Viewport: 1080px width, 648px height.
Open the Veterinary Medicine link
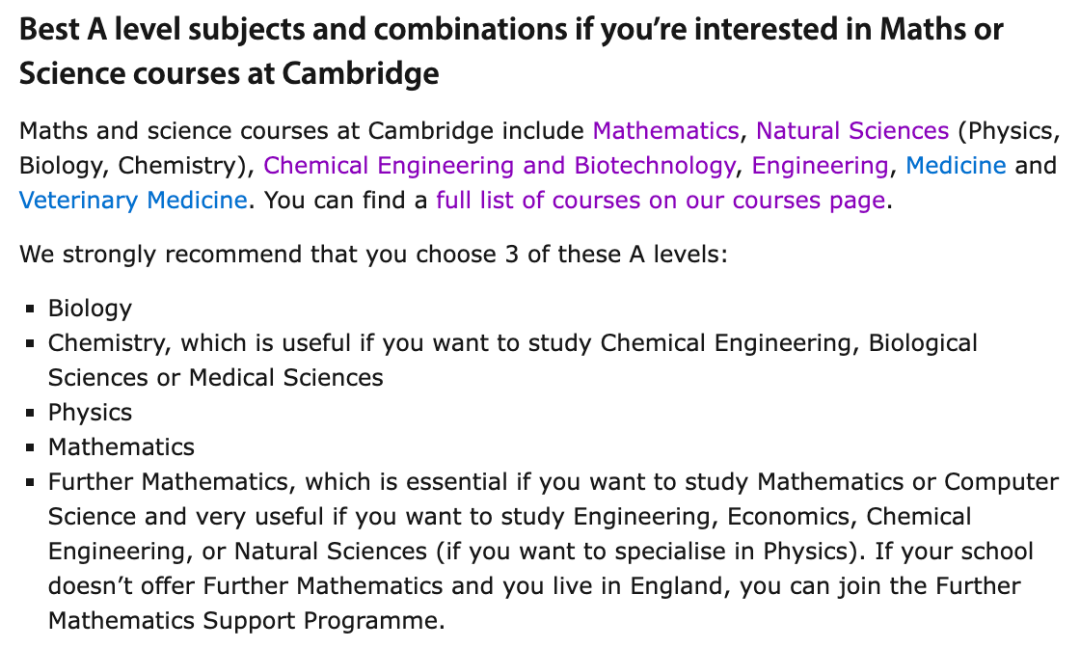(x=133, y=200)
